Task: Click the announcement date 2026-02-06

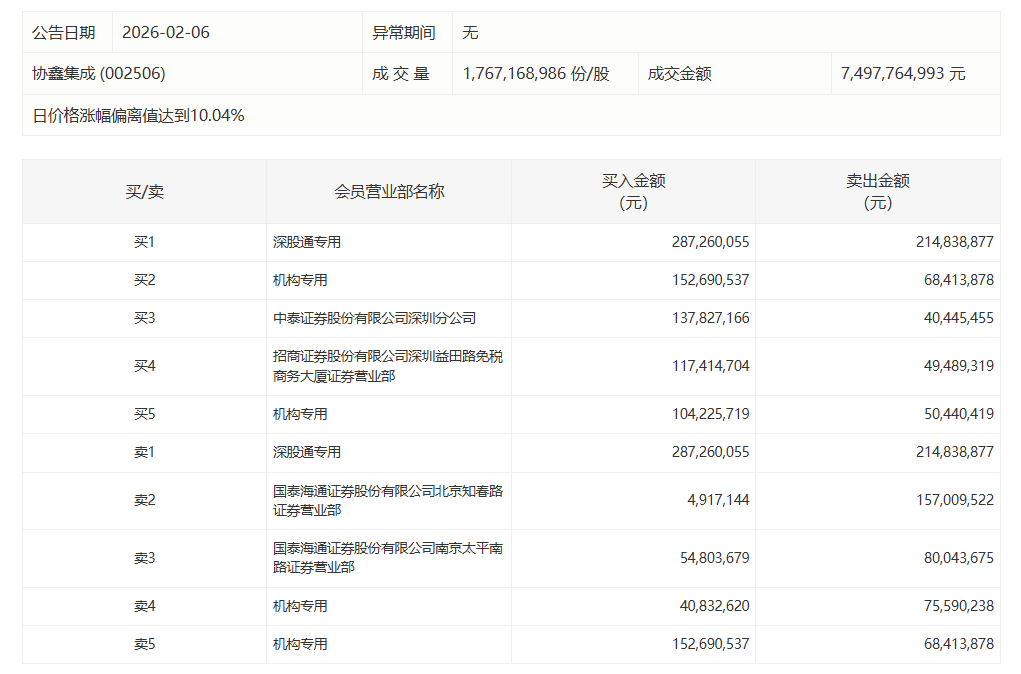Action: point(166,32)
